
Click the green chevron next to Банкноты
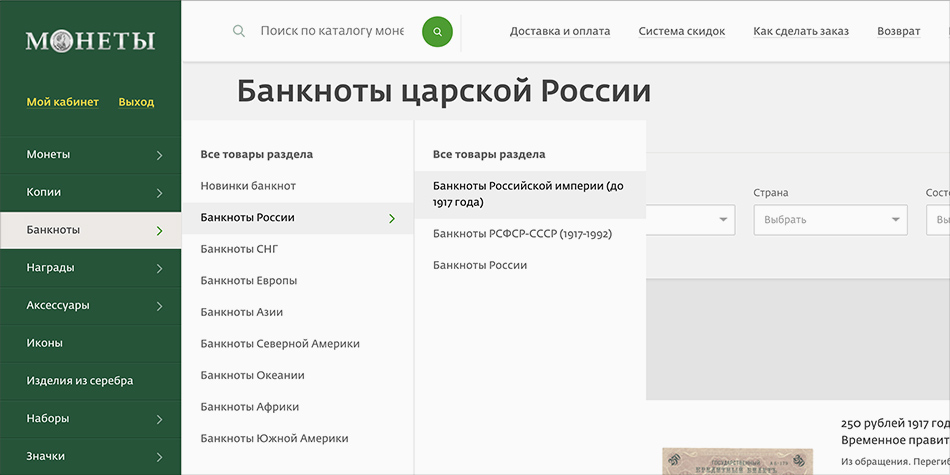(159, 231)
